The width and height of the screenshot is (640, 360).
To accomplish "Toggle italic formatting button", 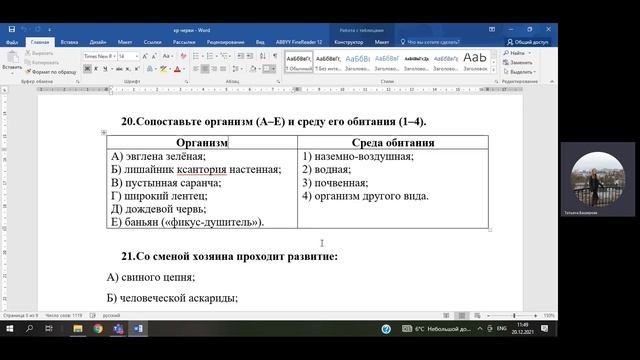I will [x=96, y=69].
